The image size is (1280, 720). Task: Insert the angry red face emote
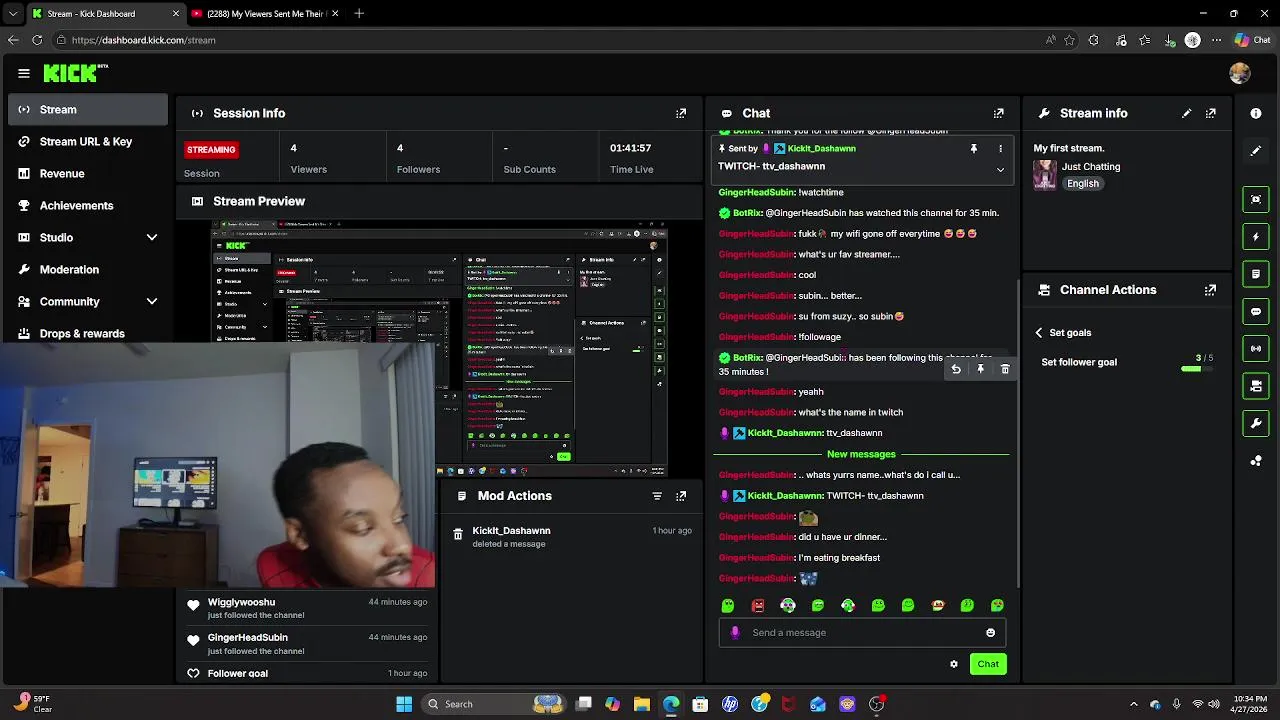758,605
